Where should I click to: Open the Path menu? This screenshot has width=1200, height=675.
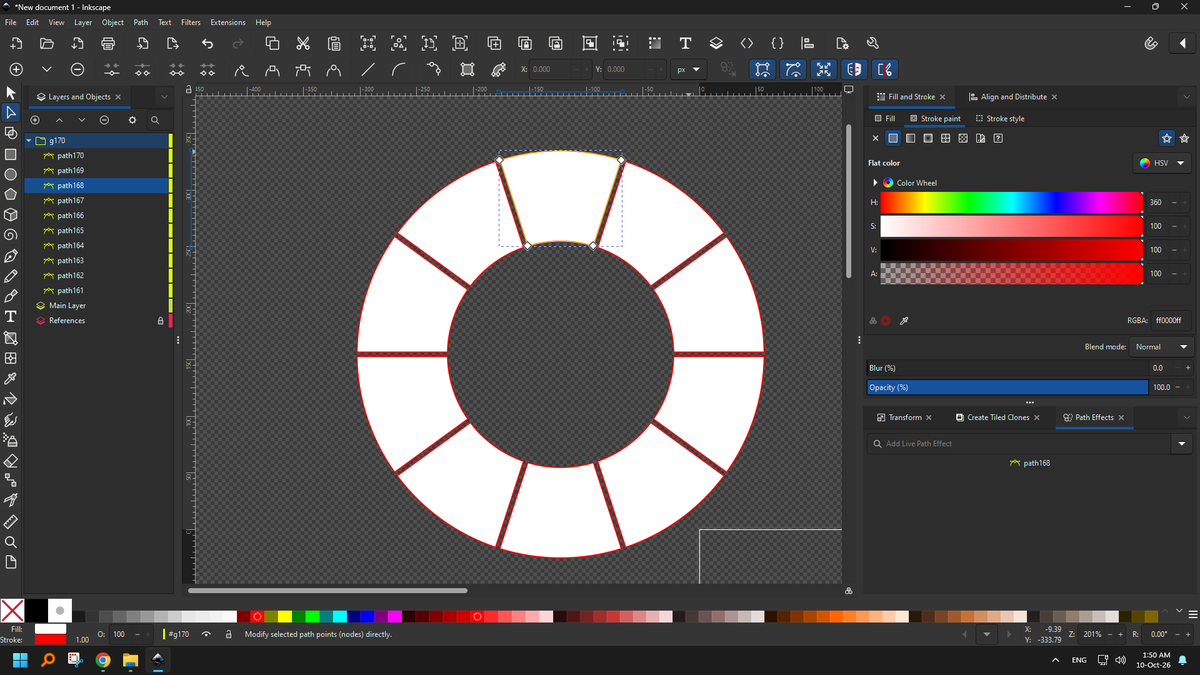click(141, 22)
